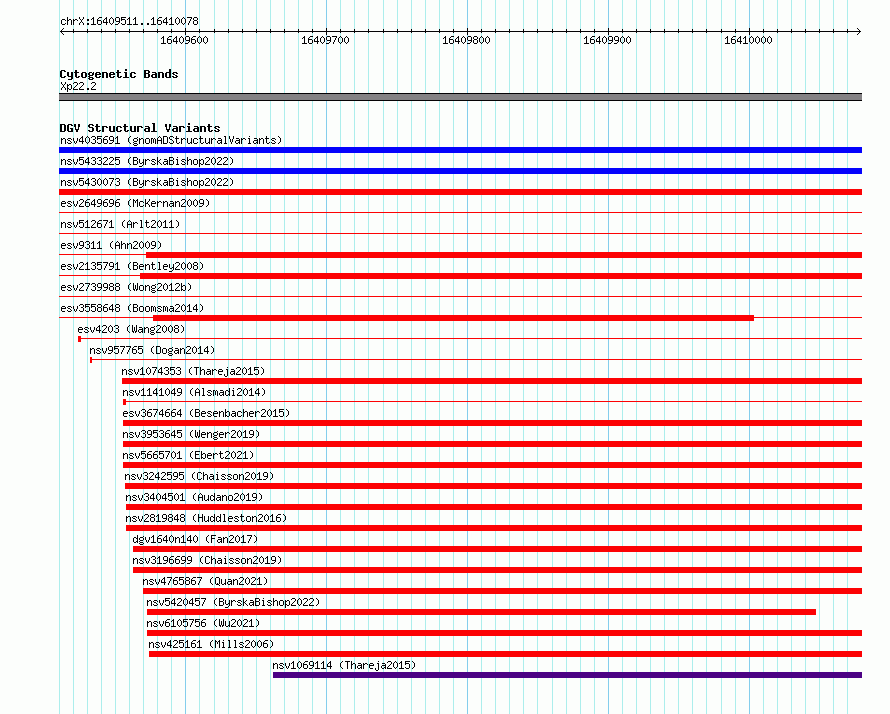Open the nsv3953645 Wenger2019 label
Screen dimensions: 890x714
coord(191,434)
